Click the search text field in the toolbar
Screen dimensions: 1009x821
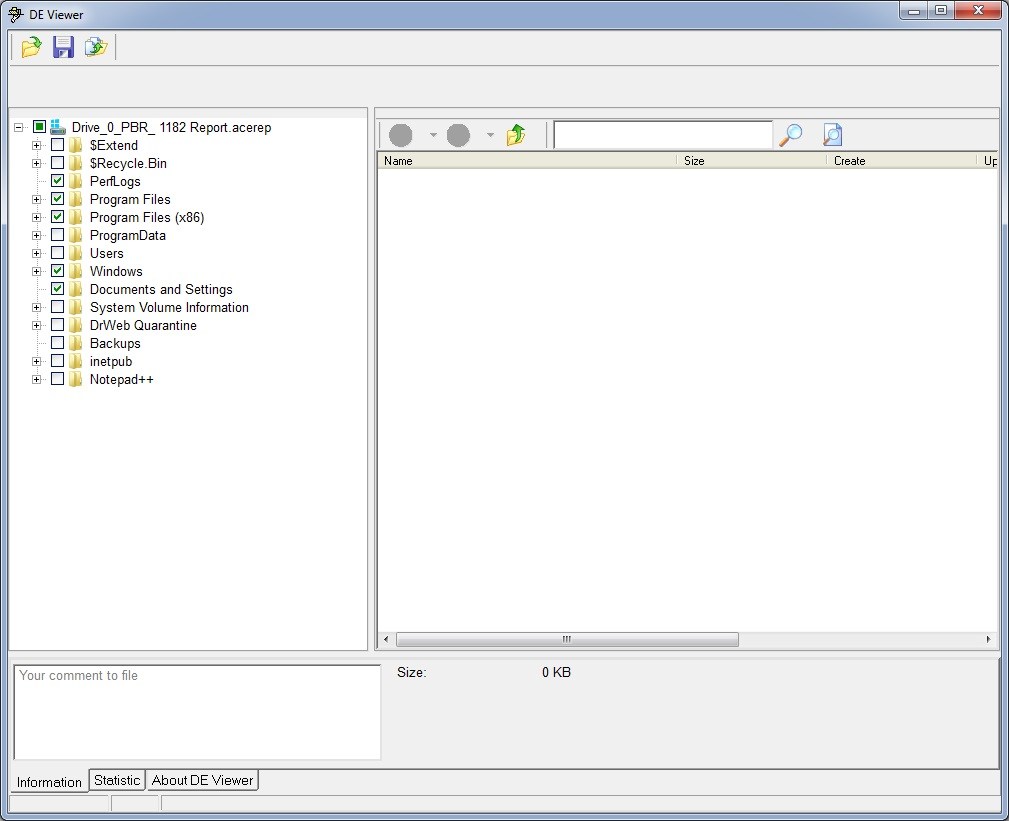pyautogui.click(x=662, y=135)
